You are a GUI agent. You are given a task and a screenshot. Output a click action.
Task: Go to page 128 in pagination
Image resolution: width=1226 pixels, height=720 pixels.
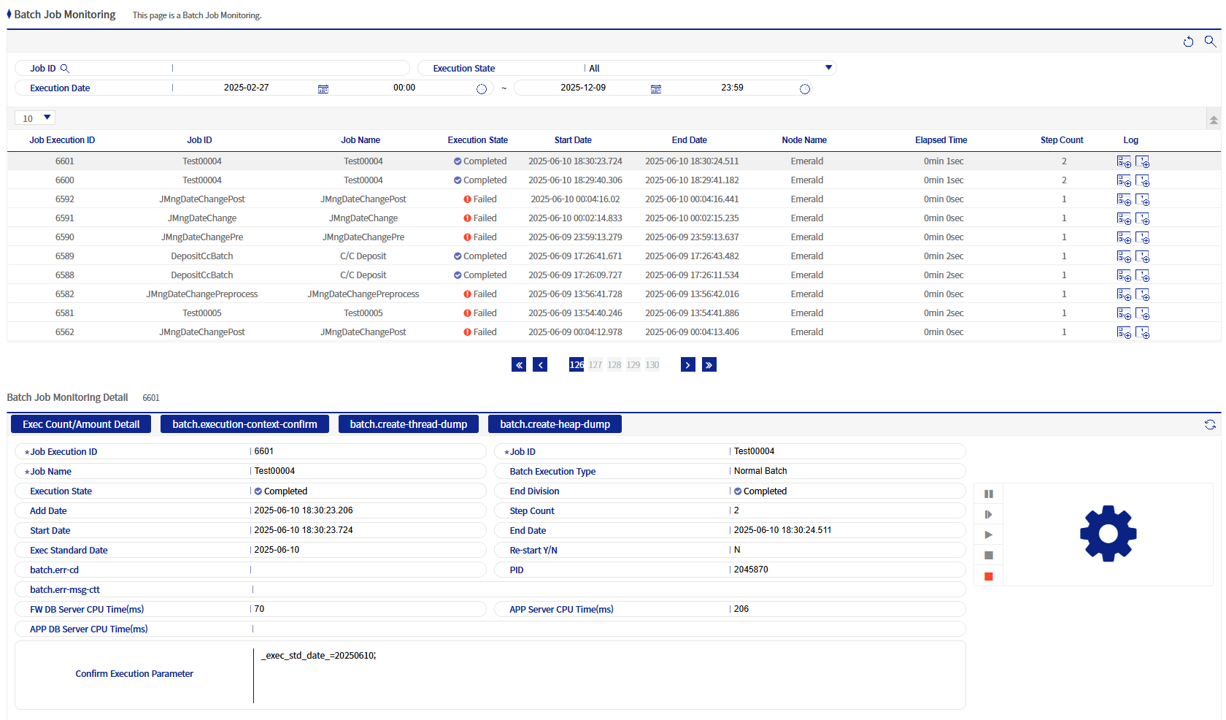pyautogui.click(x=614, y=365)
